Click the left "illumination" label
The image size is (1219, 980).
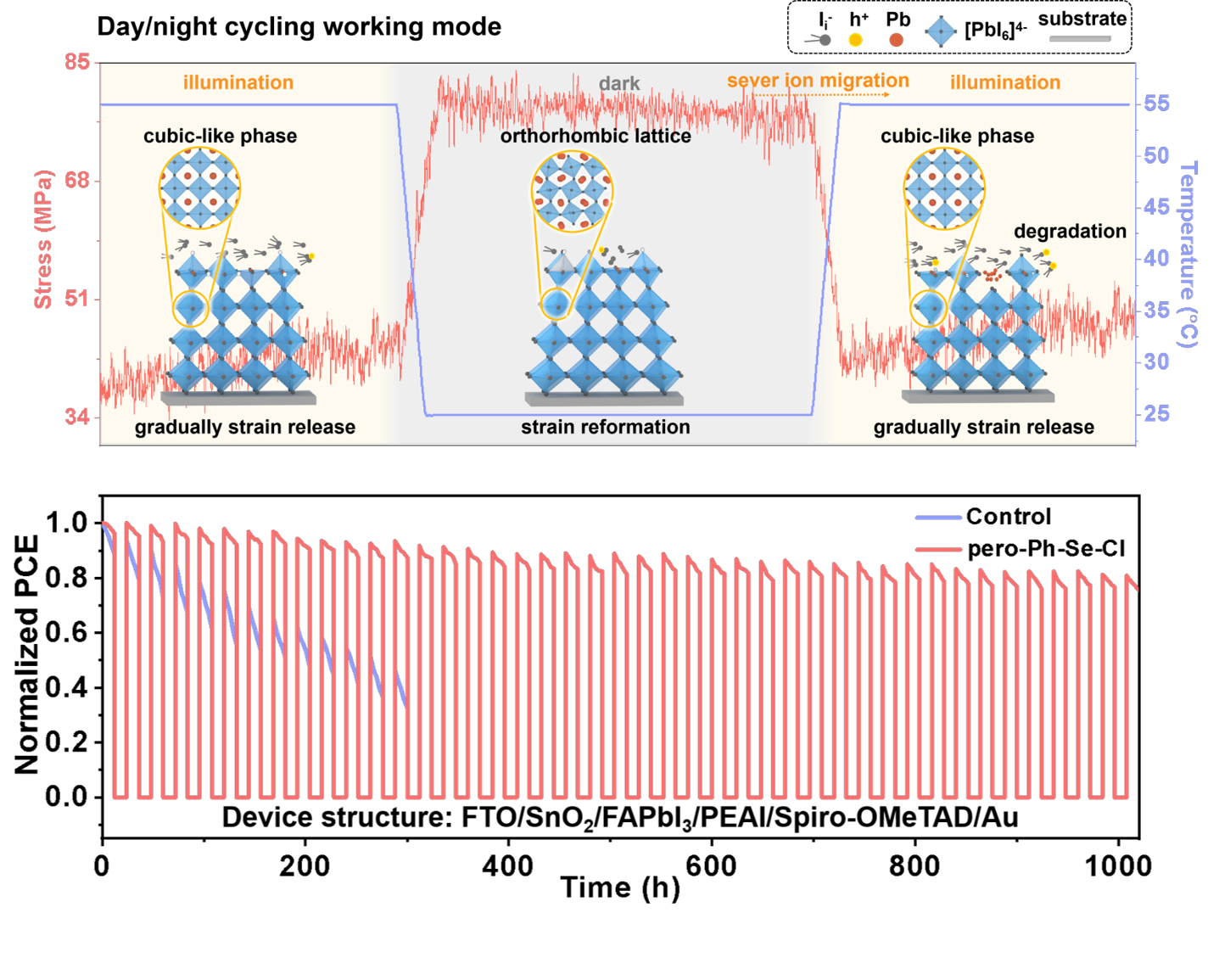238,82
